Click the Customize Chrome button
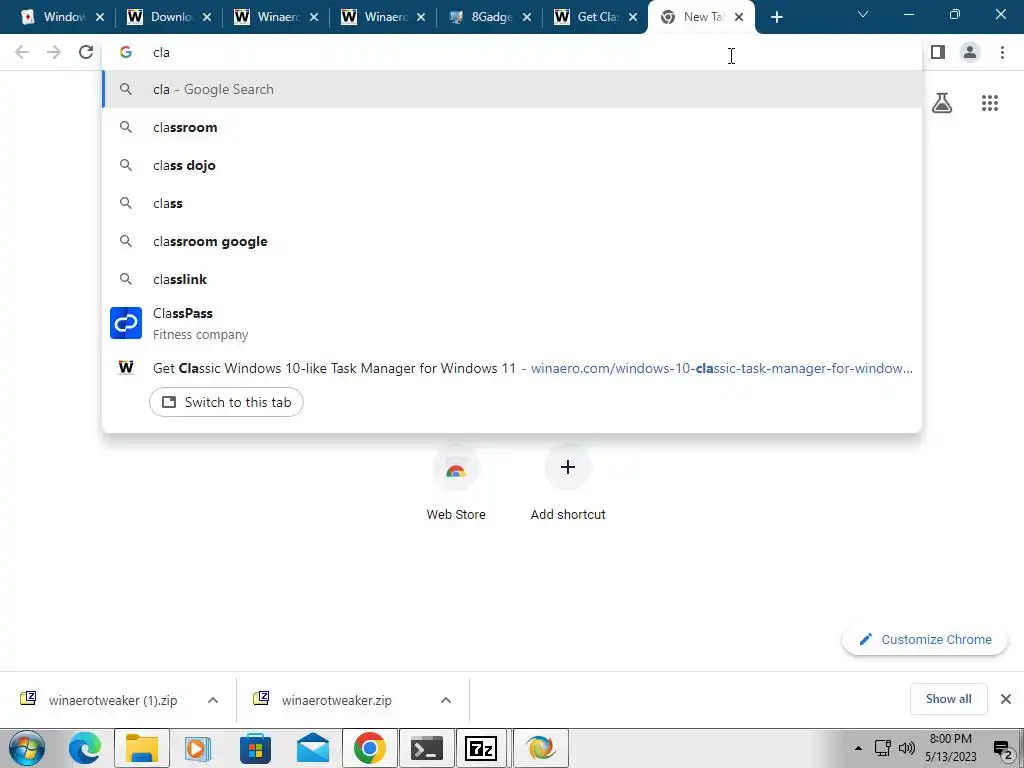This screenshot has height=768, width=1024. [925, 639]
